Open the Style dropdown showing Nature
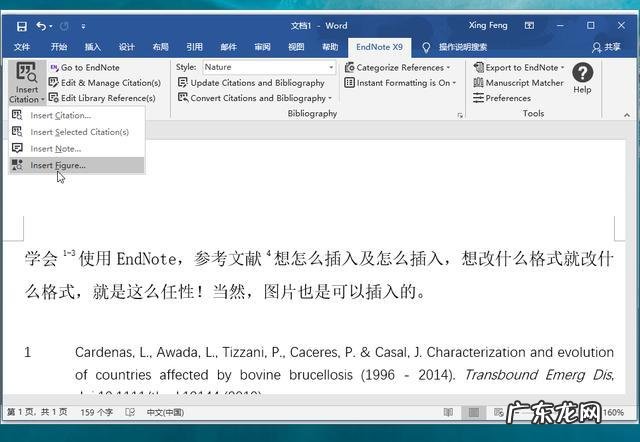The image size is (640, 442). click(270, 67)
